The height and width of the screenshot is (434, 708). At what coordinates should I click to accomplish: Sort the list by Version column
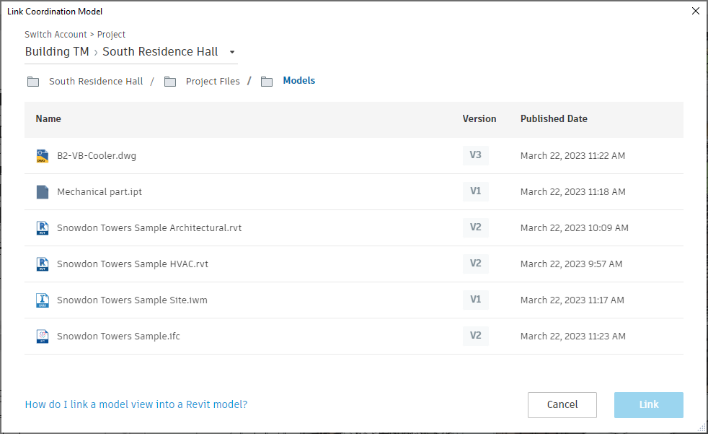[x=479, y=119]
